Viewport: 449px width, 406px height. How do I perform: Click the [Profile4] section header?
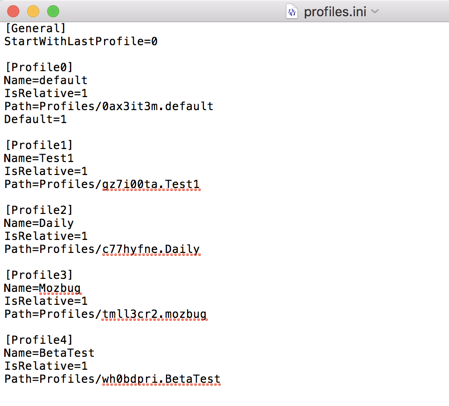coord(39,340)
